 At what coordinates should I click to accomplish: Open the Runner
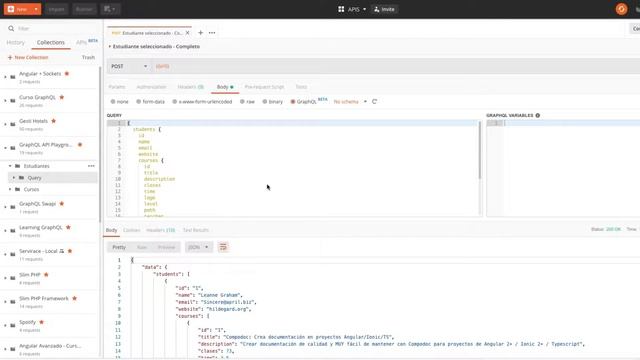[x=84, y=9]
